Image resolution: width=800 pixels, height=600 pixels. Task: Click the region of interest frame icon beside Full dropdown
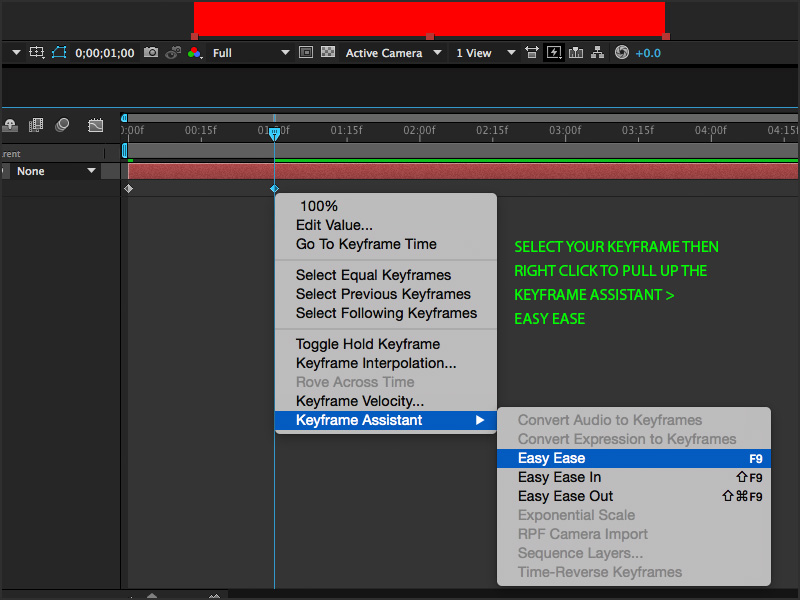tap(306, 52)
